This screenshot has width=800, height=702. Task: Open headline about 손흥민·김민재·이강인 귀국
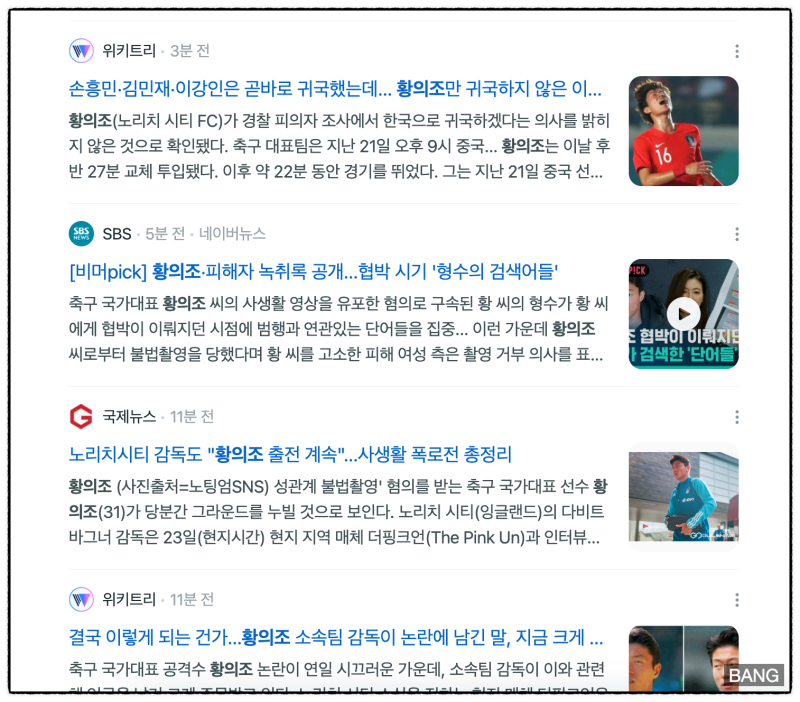(335, 89)
